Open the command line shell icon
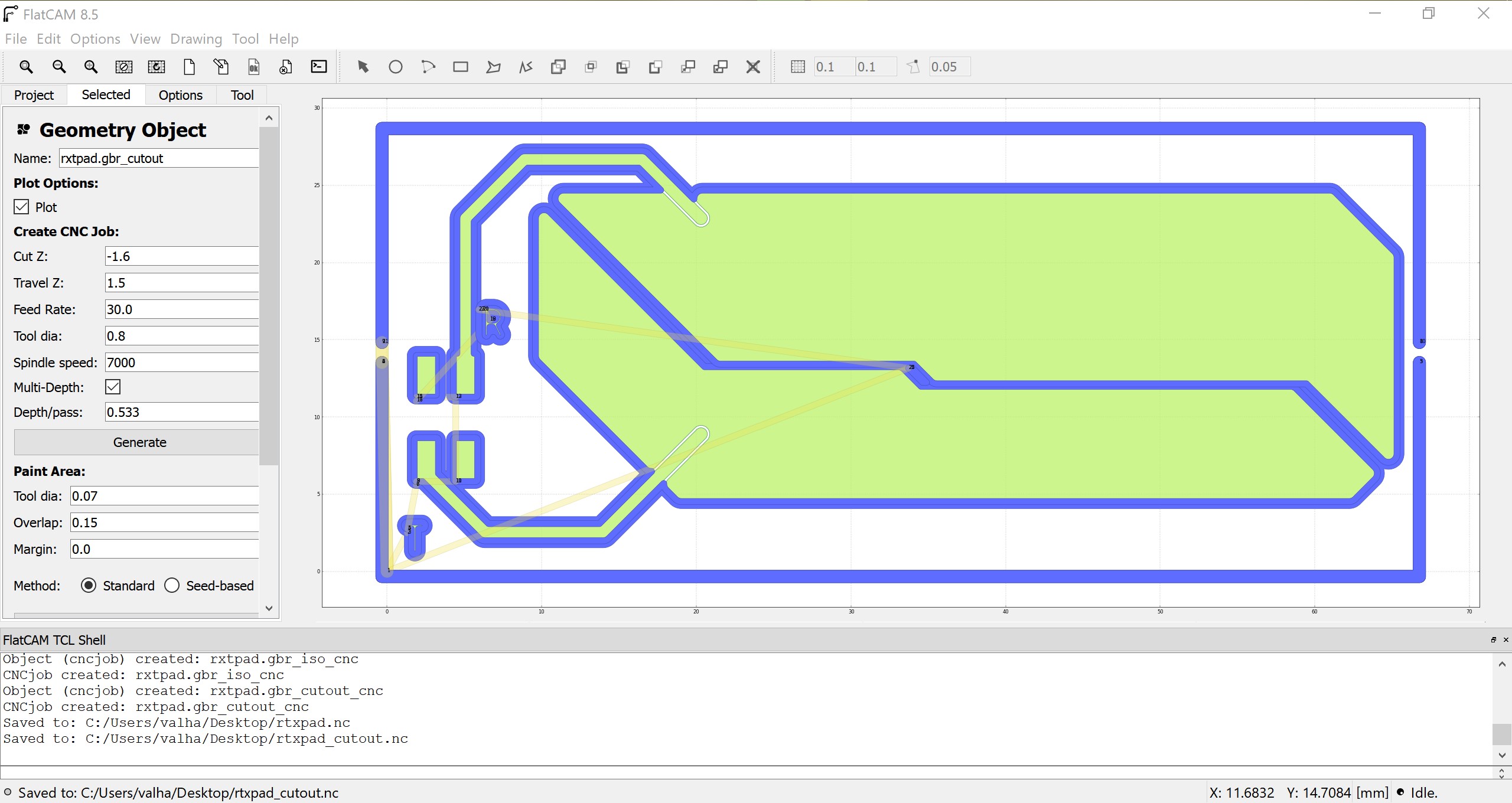Viewport: 1512px width, 803px height. click(x=319, y=67)
